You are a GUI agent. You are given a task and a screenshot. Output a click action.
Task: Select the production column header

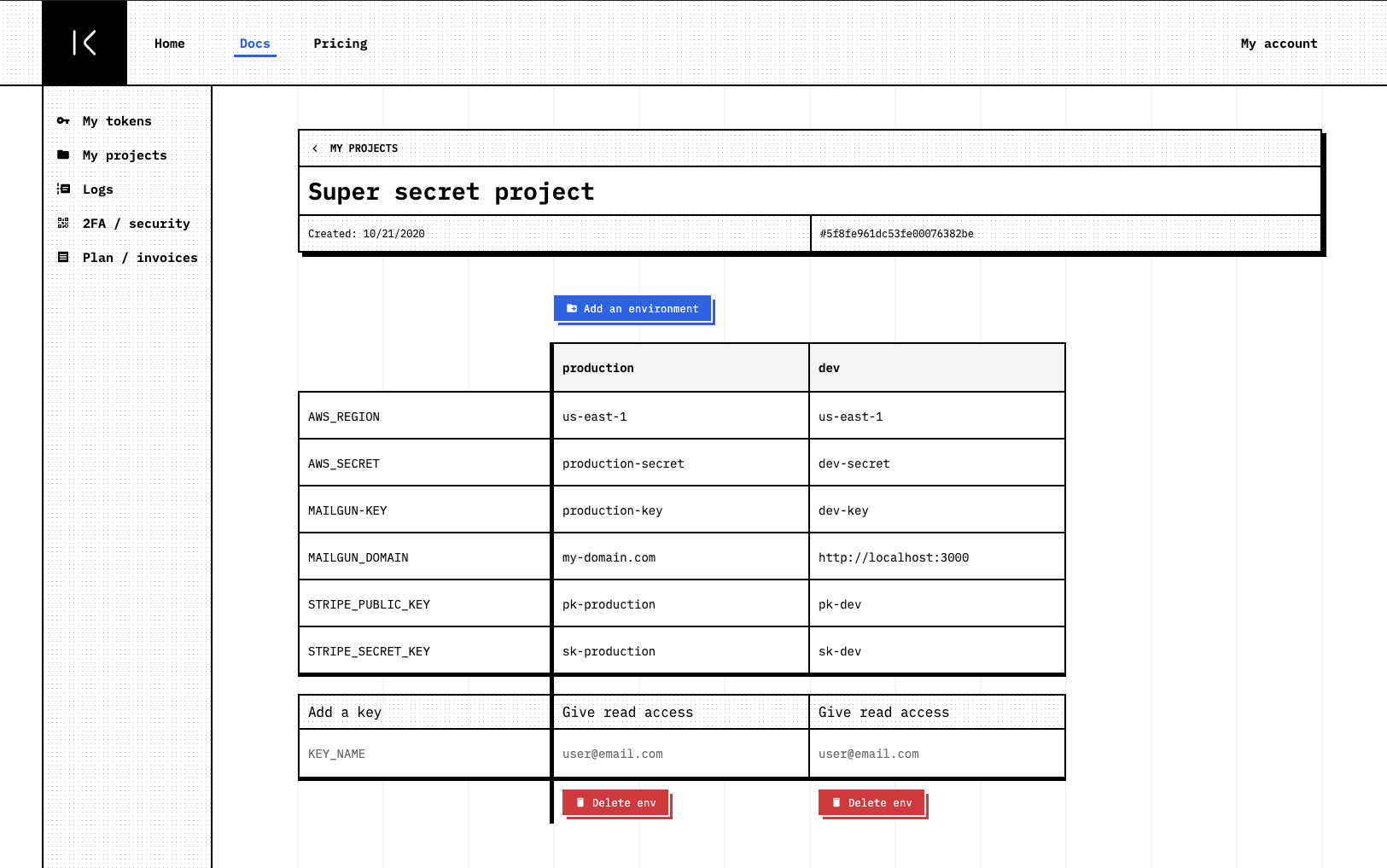click(x=681, y=368)
